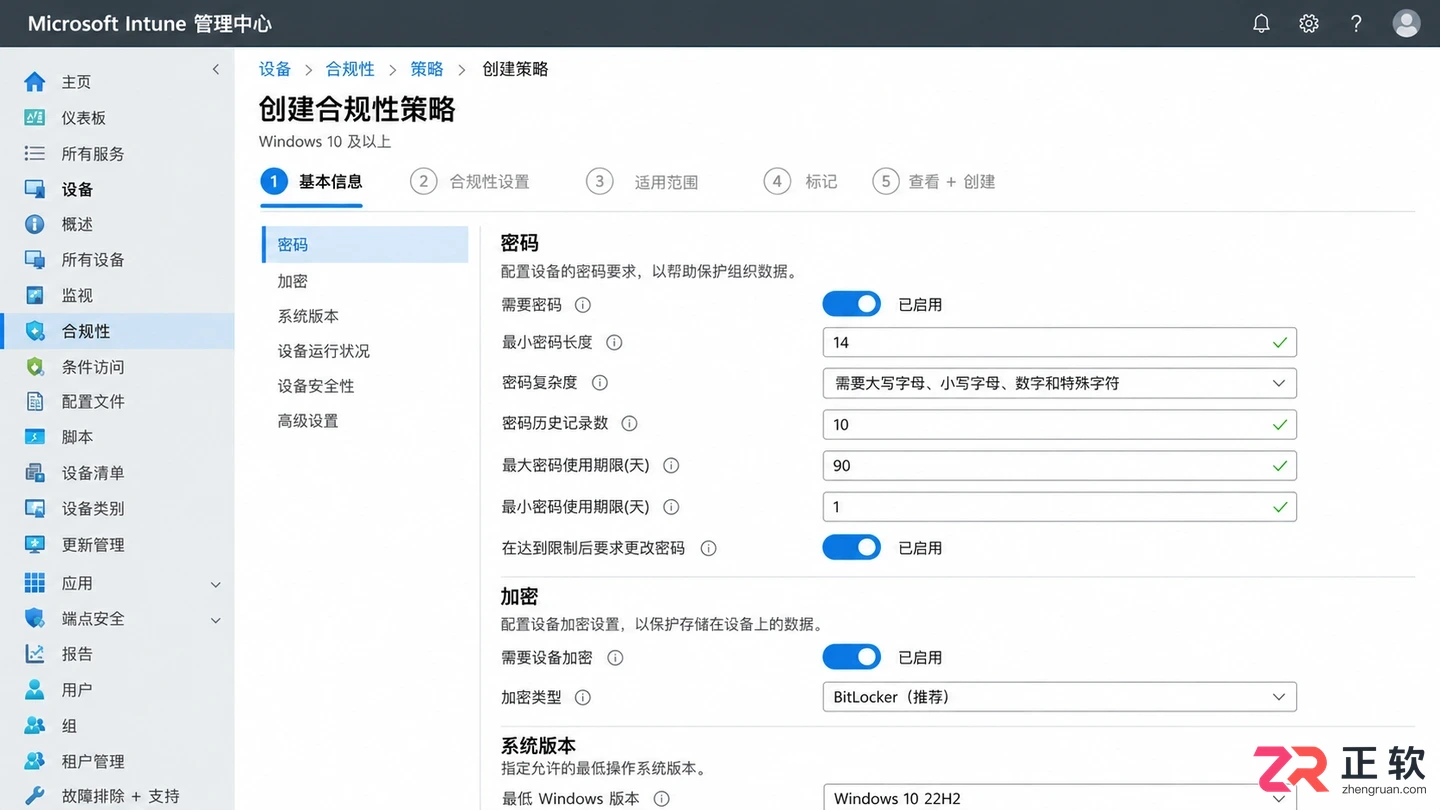Click 策略 breadcrumb link
Screen dimensions: 1440x810
(x=427, y=69)
